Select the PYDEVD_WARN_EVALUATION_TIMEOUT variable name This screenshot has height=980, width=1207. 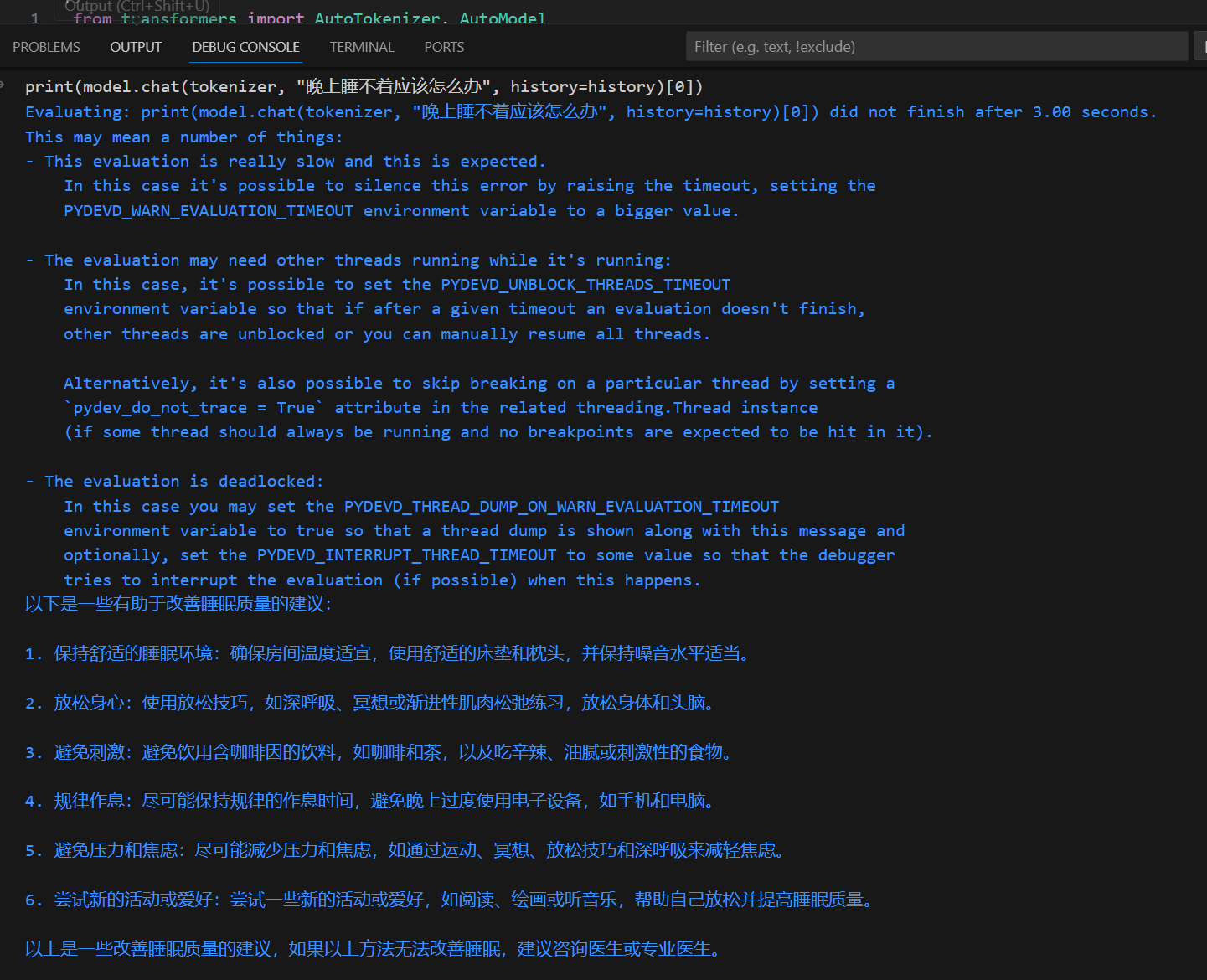pos(208,210)
